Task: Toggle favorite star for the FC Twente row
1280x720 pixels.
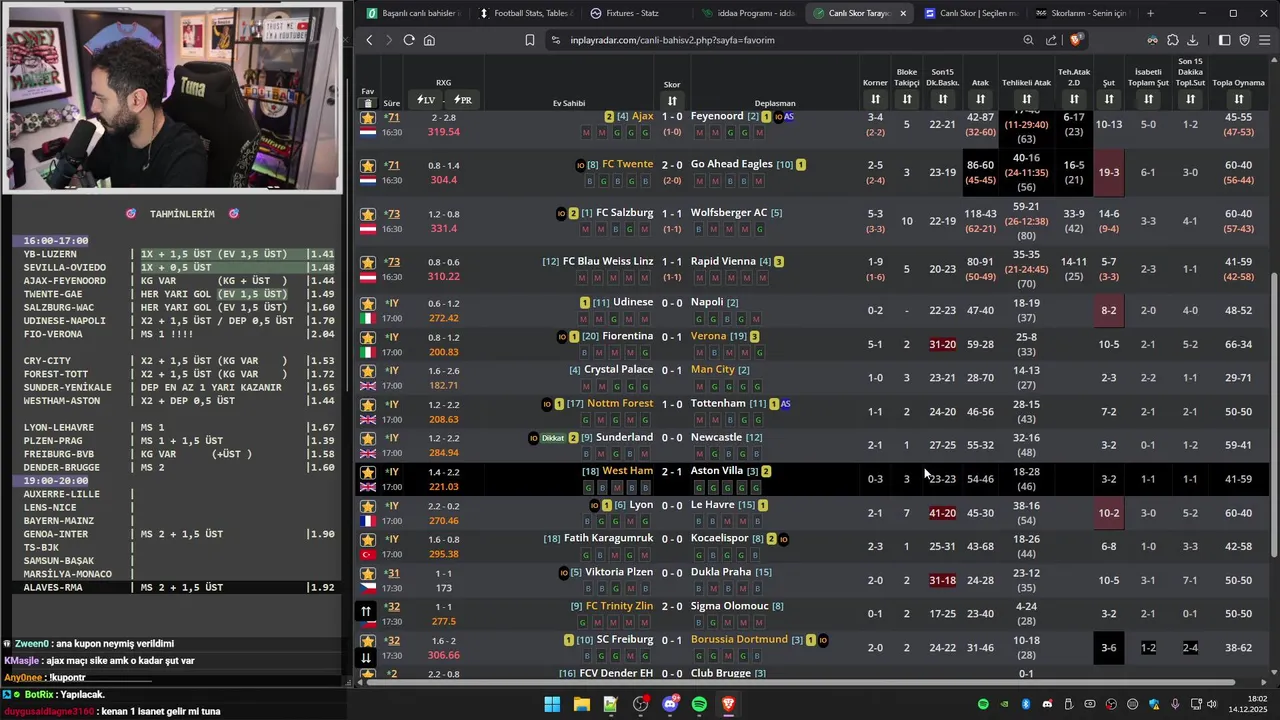Action: [368, 166]
